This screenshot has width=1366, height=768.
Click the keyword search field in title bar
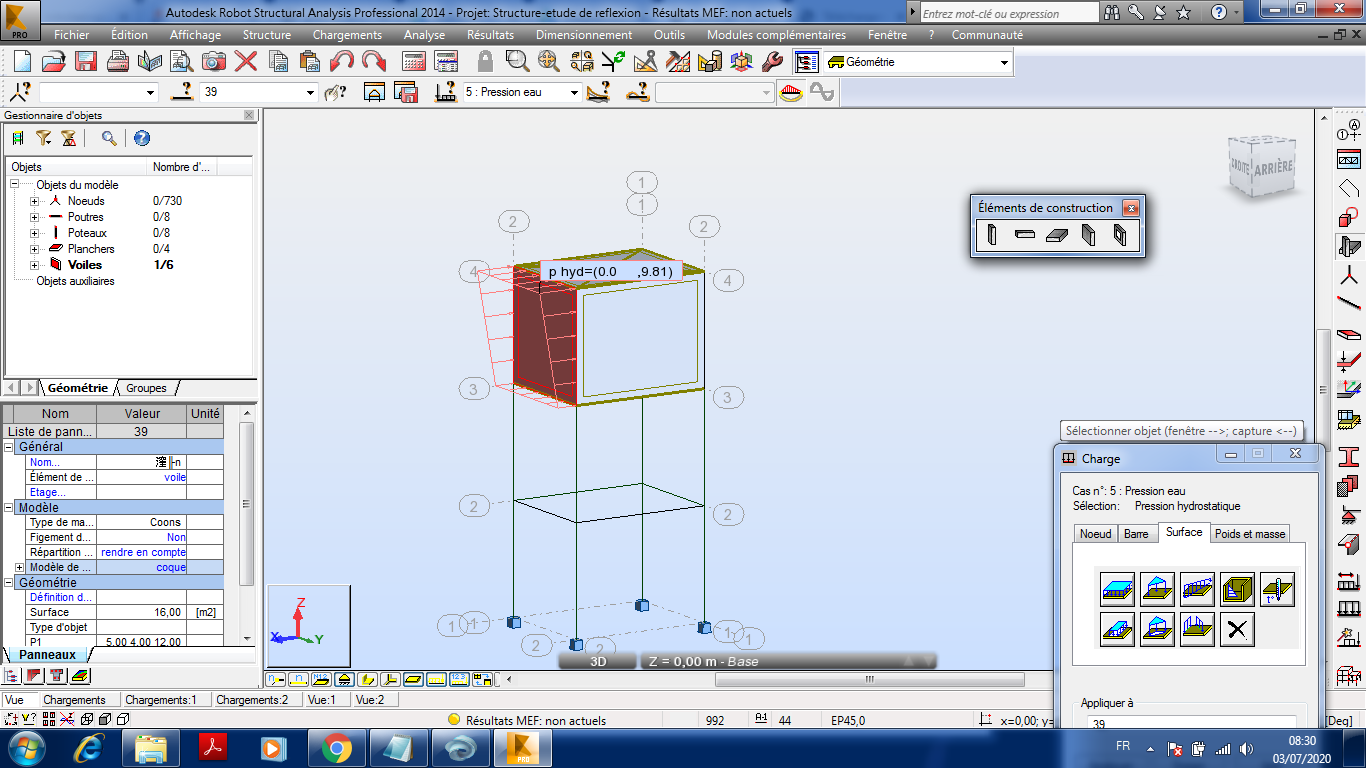click(1008, 13)
